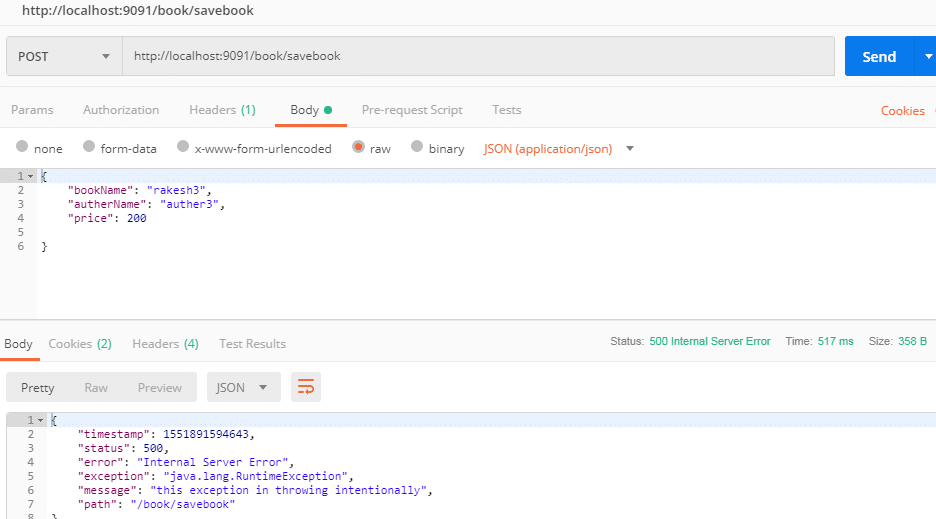The image size is (936, 519).
Task: Open the POST HTTP method dropdown
Action: coord(63,56)
